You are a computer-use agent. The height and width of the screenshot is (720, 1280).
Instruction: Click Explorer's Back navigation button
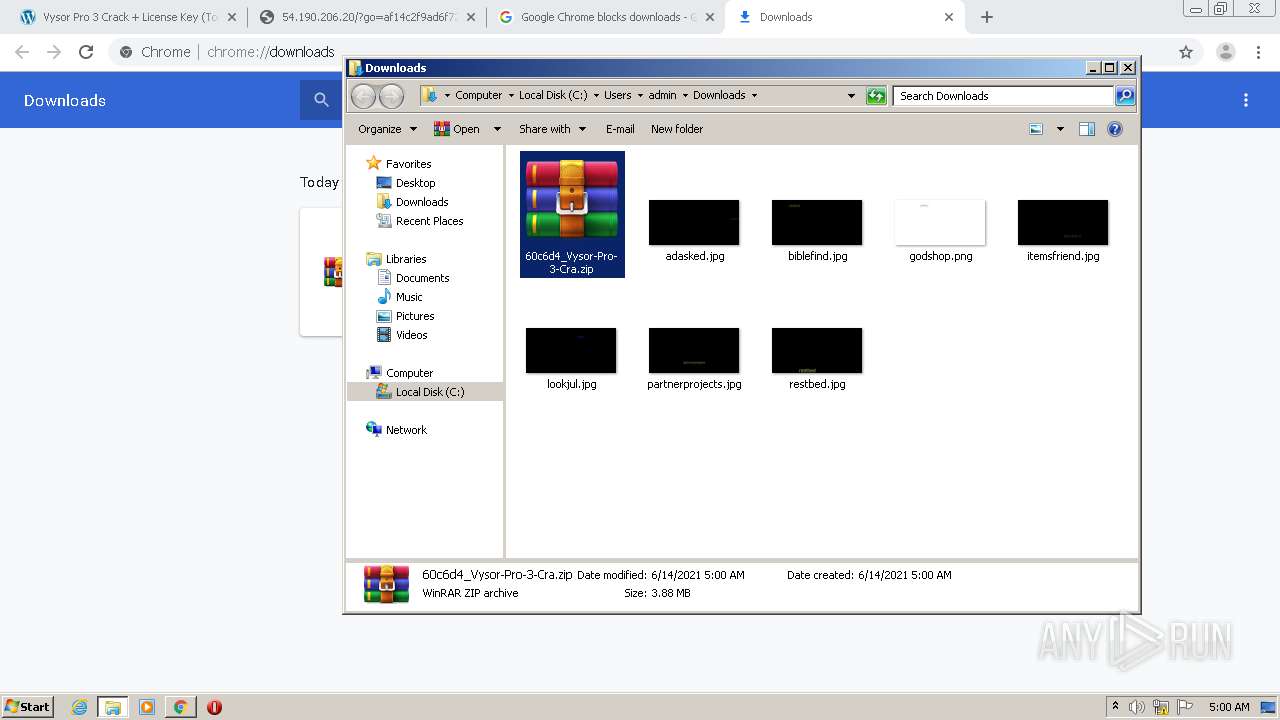pyautogui.click(x=363, y=96)
